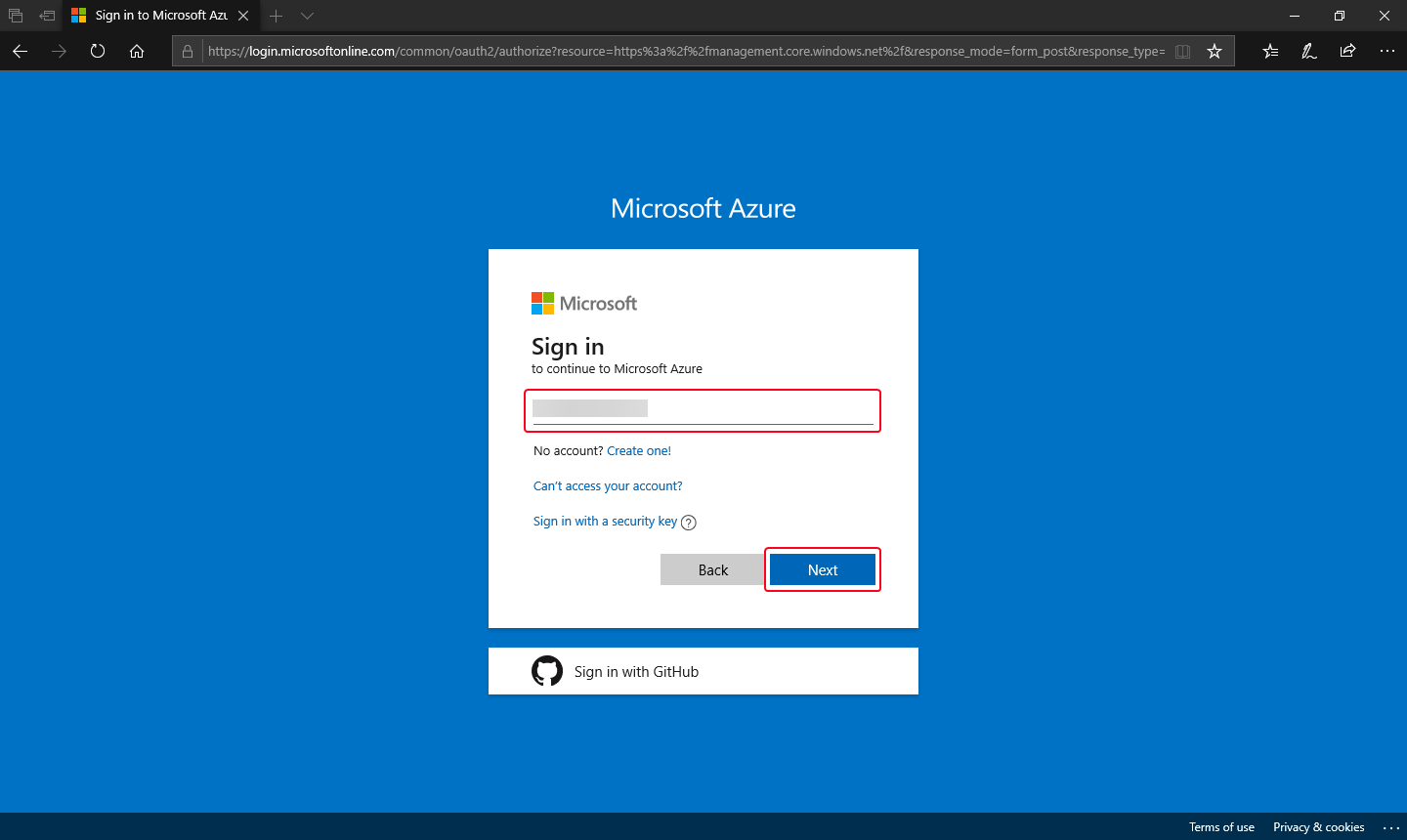Enter reading view from the address bar
This screenshot has height=840, width=1407.
click(x=1182, y=51)
